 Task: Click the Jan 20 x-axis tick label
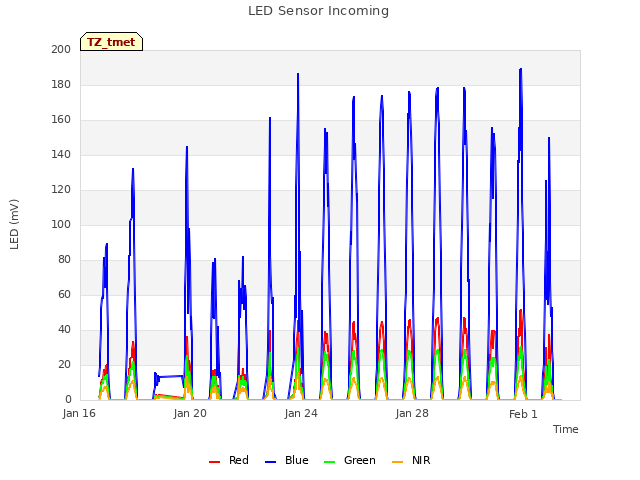(x=190, y=413)
